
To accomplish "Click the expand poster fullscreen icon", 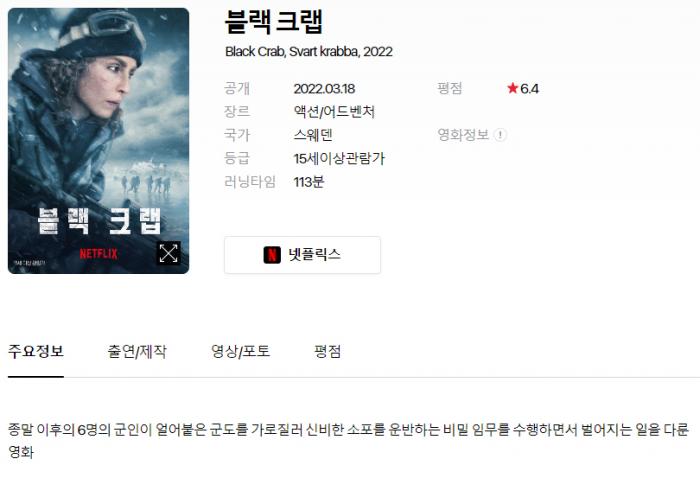I will (x=168, y=254).
